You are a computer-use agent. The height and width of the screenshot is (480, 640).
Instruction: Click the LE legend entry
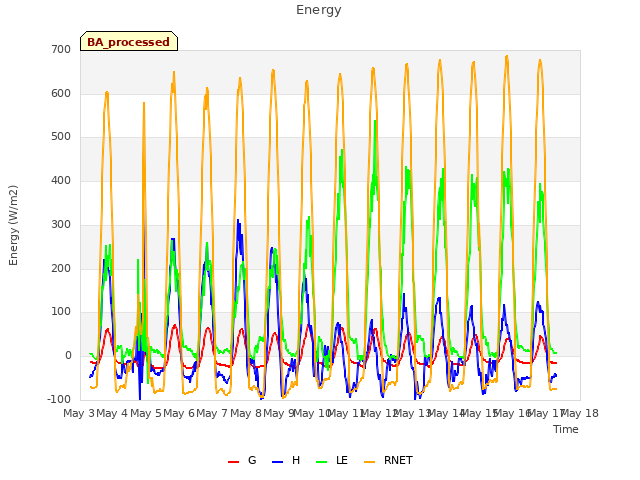coord(332,460)
